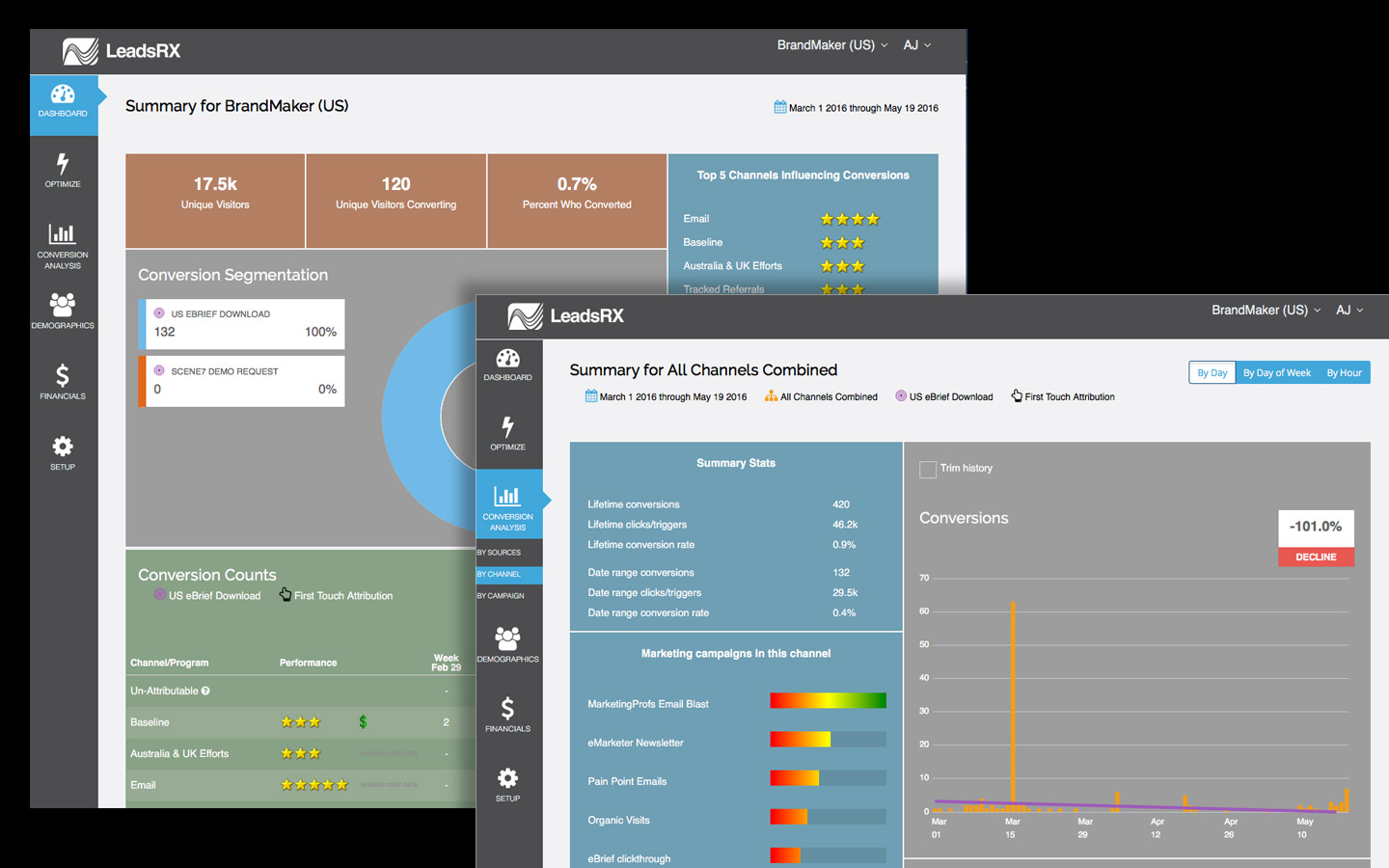The width and height of the screenshot is (1389, 868).
Task: Click eMarketer Newsletter performance bar
Action: [x=828, y=740]
